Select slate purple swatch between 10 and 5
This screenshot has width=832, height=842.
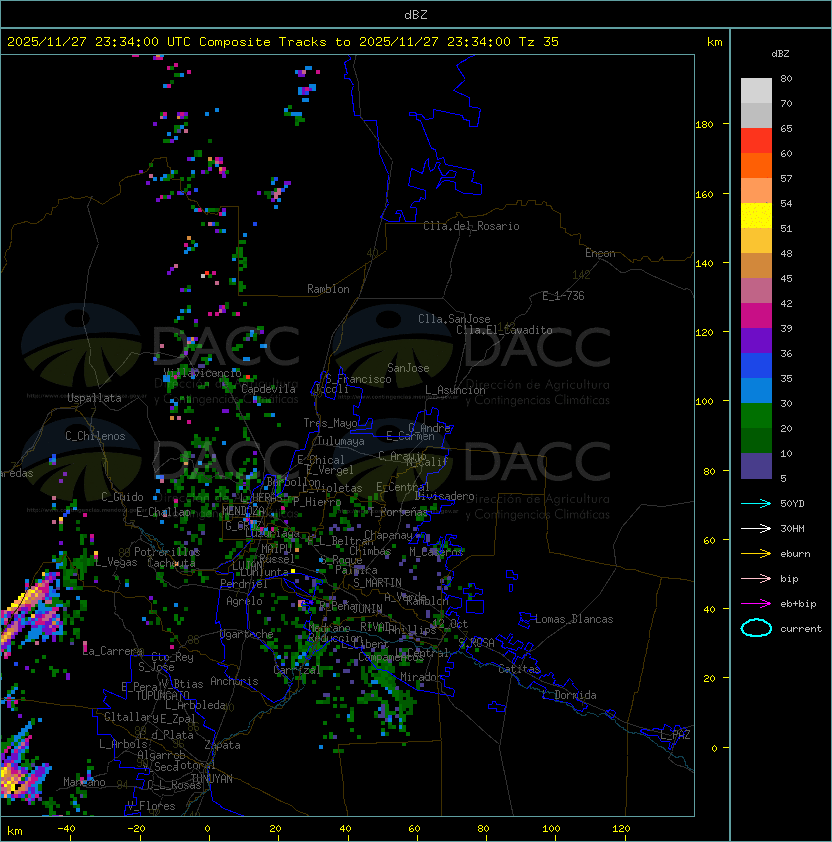756,466
